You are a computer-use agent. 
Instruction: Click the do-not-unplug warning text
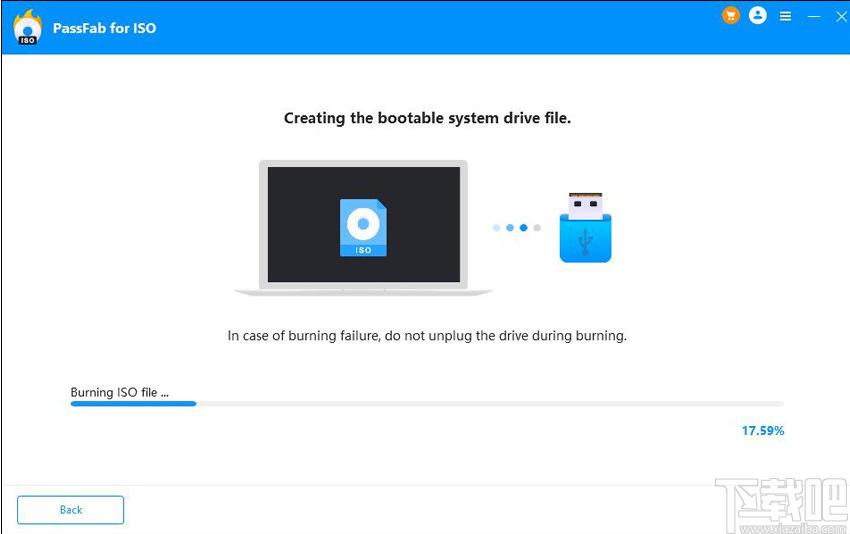click(427, 336)
